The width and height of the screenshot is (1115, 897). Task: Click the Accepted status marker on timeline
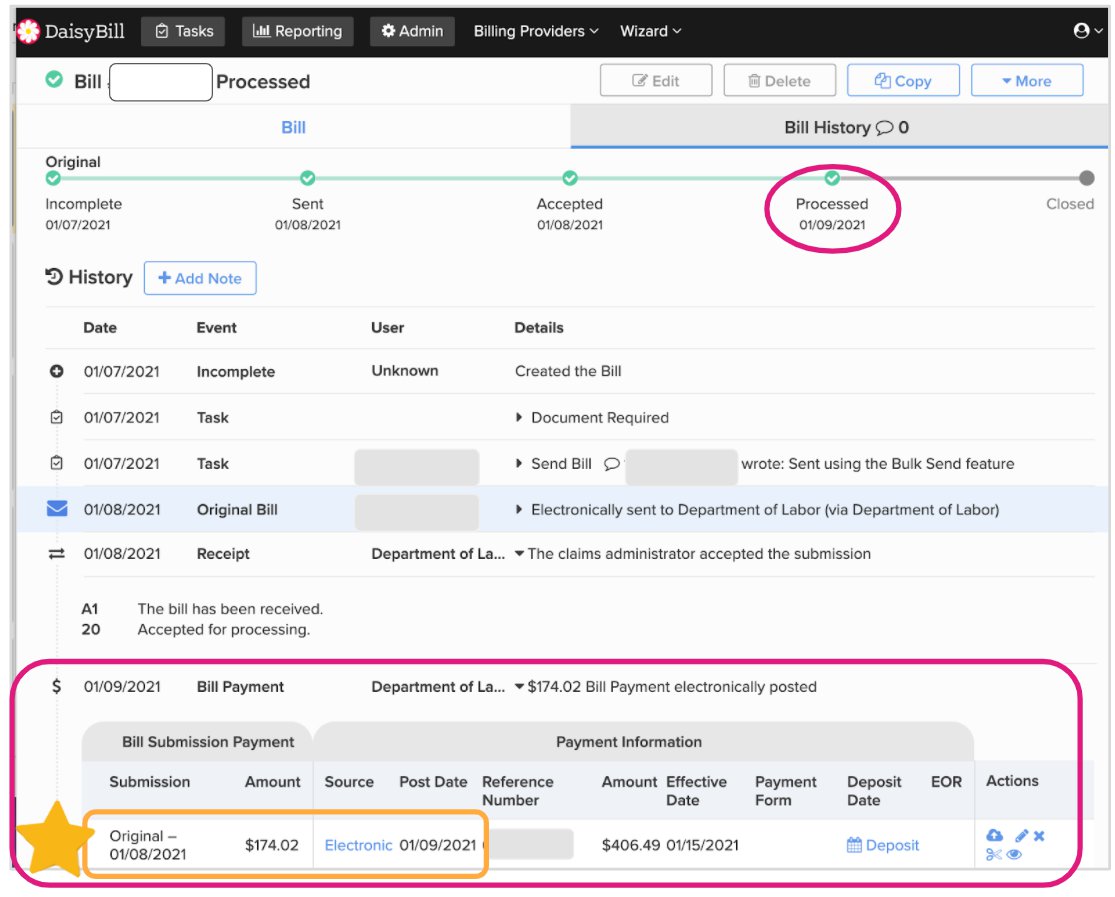[x=570, y=178]
